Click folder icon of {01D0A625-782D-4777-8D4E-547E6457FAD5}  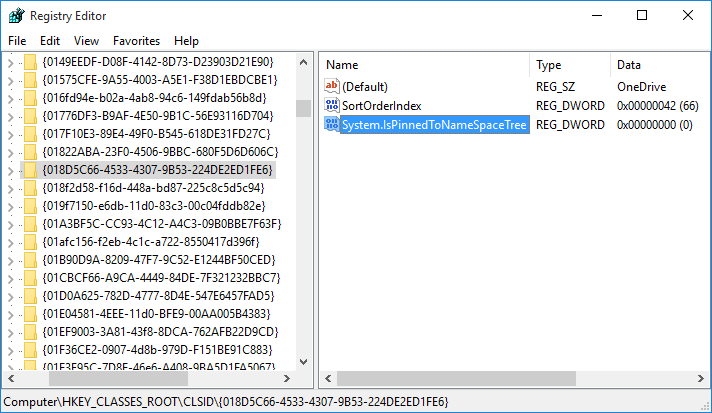[x=30, y=296]
